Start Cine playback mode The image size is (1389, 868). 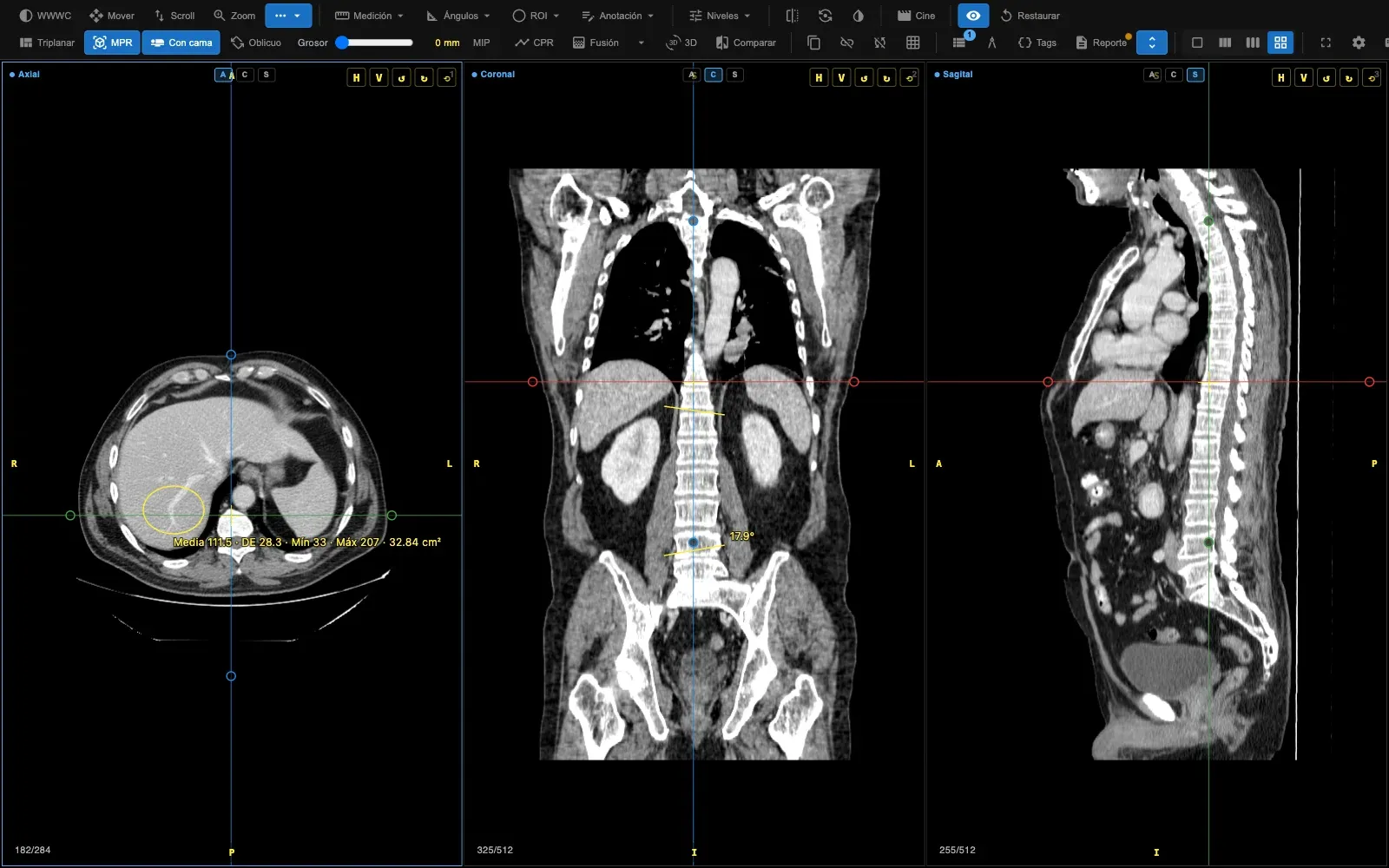[917, 16]
